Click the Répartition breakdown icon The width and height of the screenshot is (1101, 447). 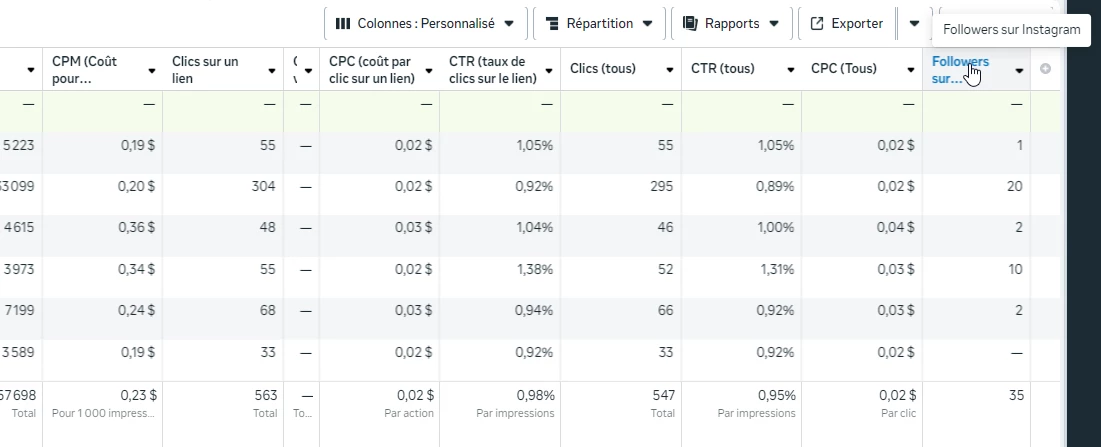tap(551, 23)
